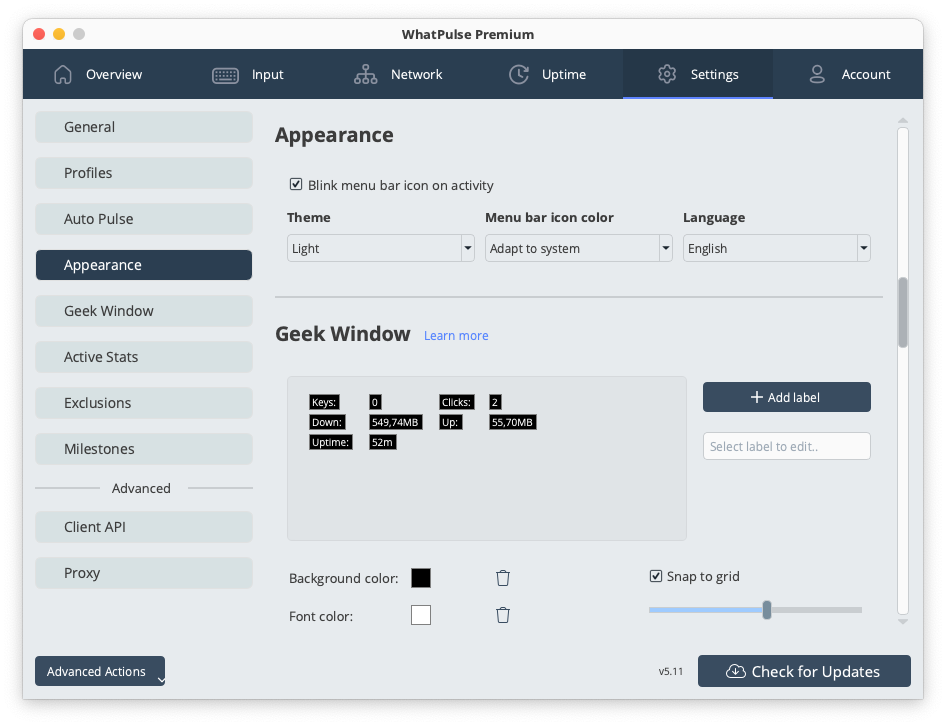Click the Uptime clock icon

(518, 74)
